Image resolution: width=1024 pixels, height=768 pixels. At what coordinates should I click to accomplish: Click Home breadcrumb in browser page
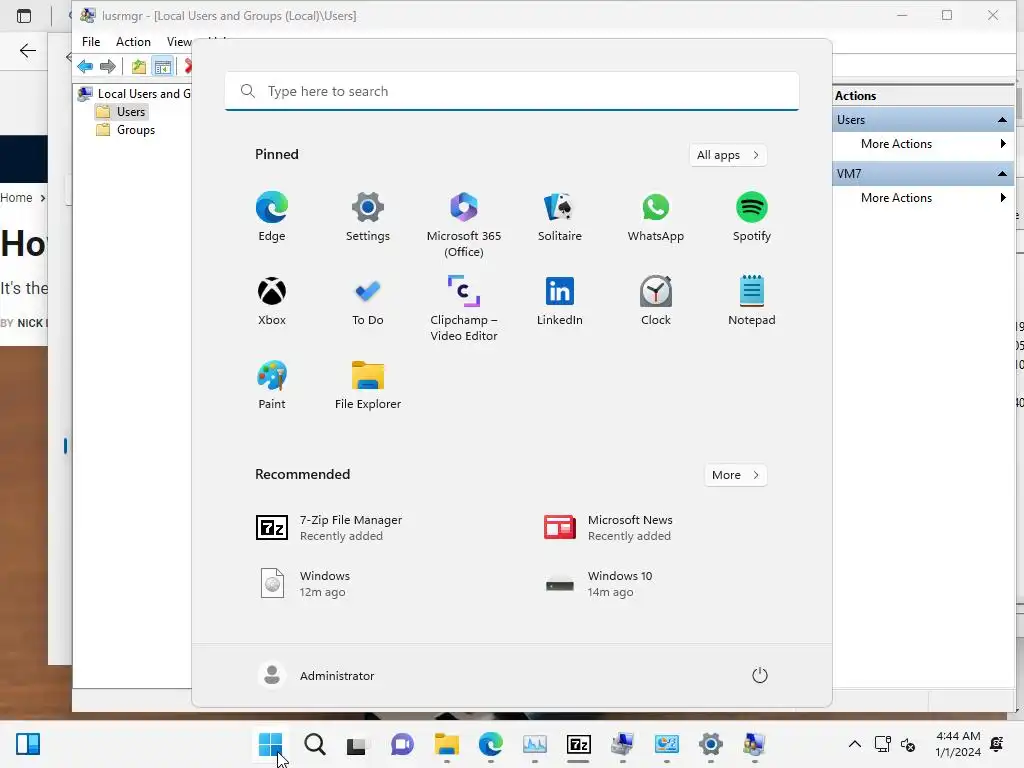[x=16, y=197]
